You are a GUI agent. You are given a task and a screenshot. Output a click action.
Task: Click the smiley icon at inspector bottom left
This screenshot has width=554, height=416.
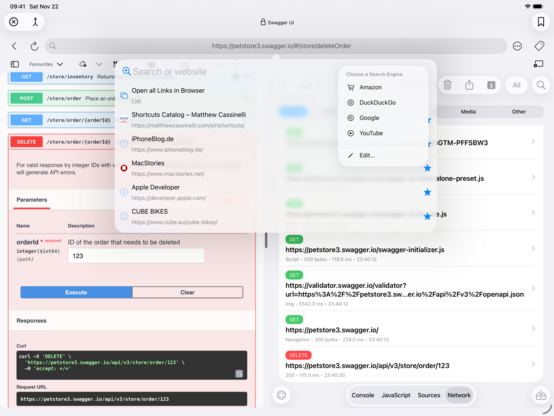click(x=281, y=395)
